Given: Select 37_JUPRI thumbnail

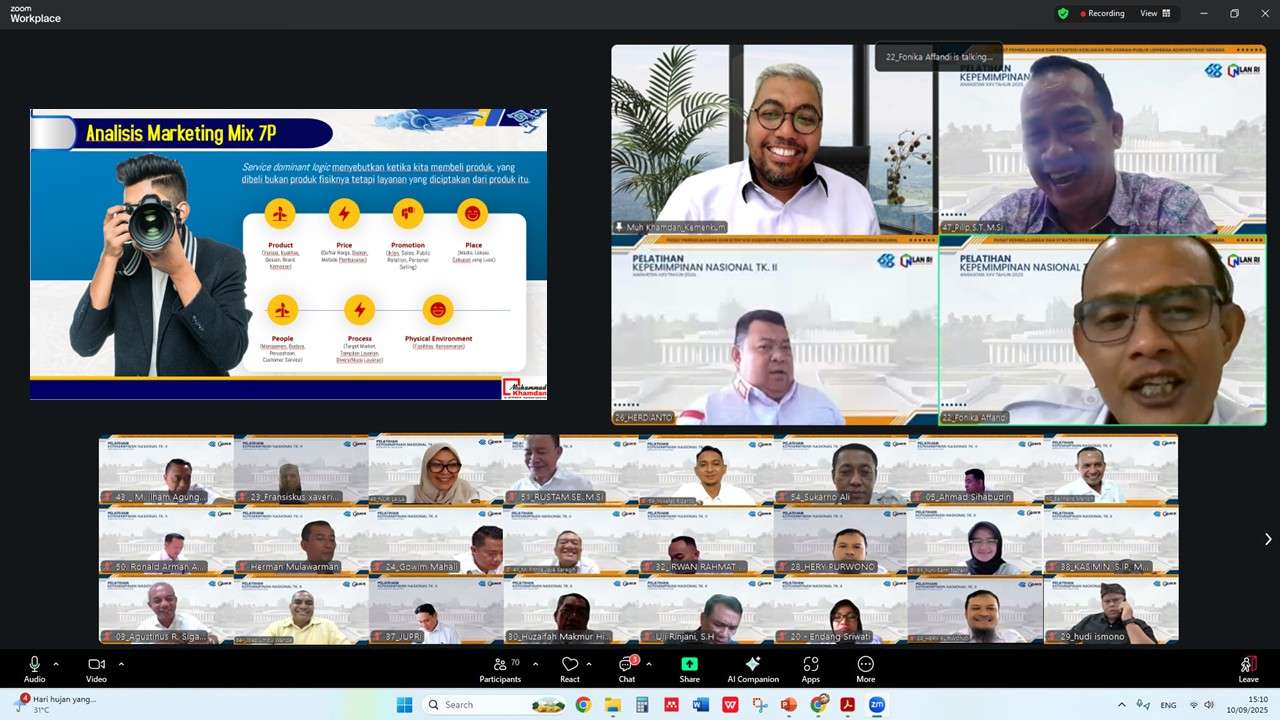Looking at the screenshot, I should coord(435,610).
